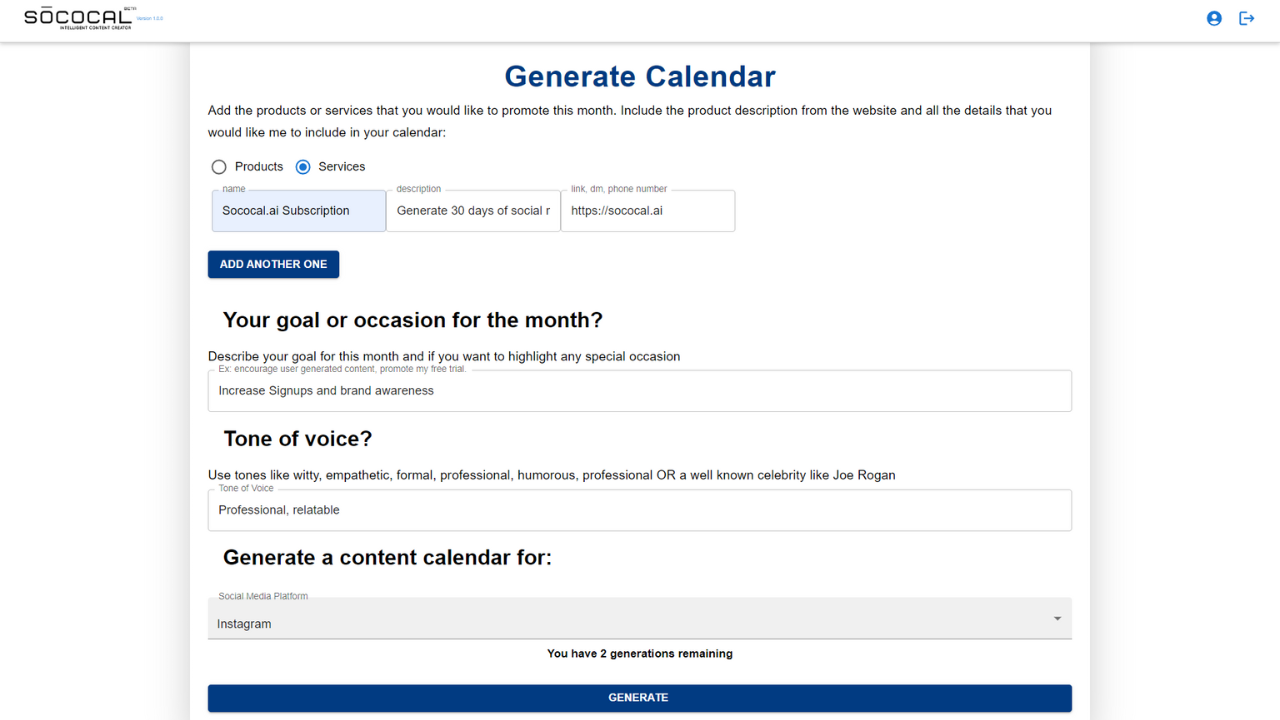Click the version label beside the logo

(x=149, y=19)
